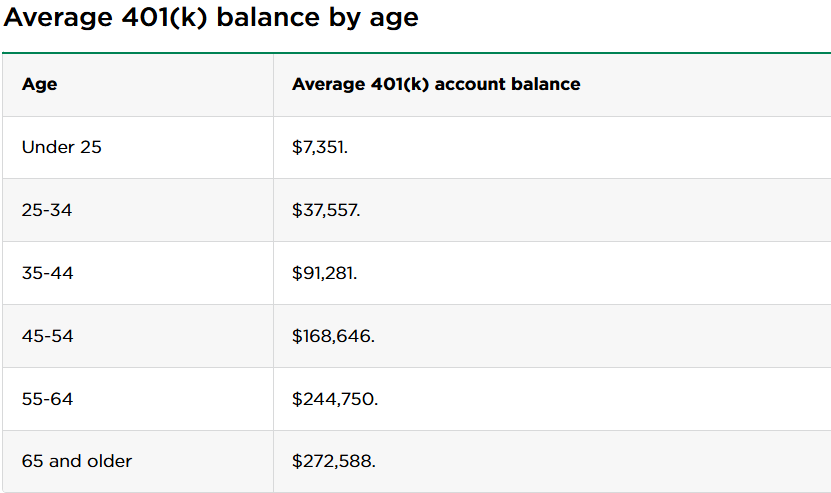
Task: Click the "Average 401(k) account balance" column header
Action: click(x=436, y=84)
